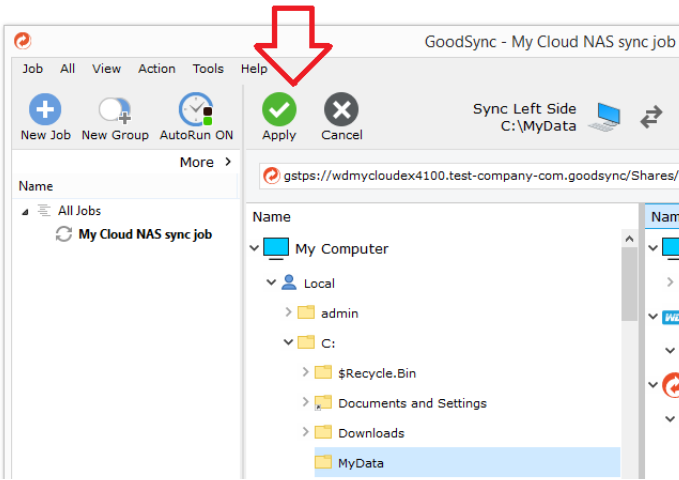Click the More button in jobs panel
The image size is (679, 480).
click(205, 162)
